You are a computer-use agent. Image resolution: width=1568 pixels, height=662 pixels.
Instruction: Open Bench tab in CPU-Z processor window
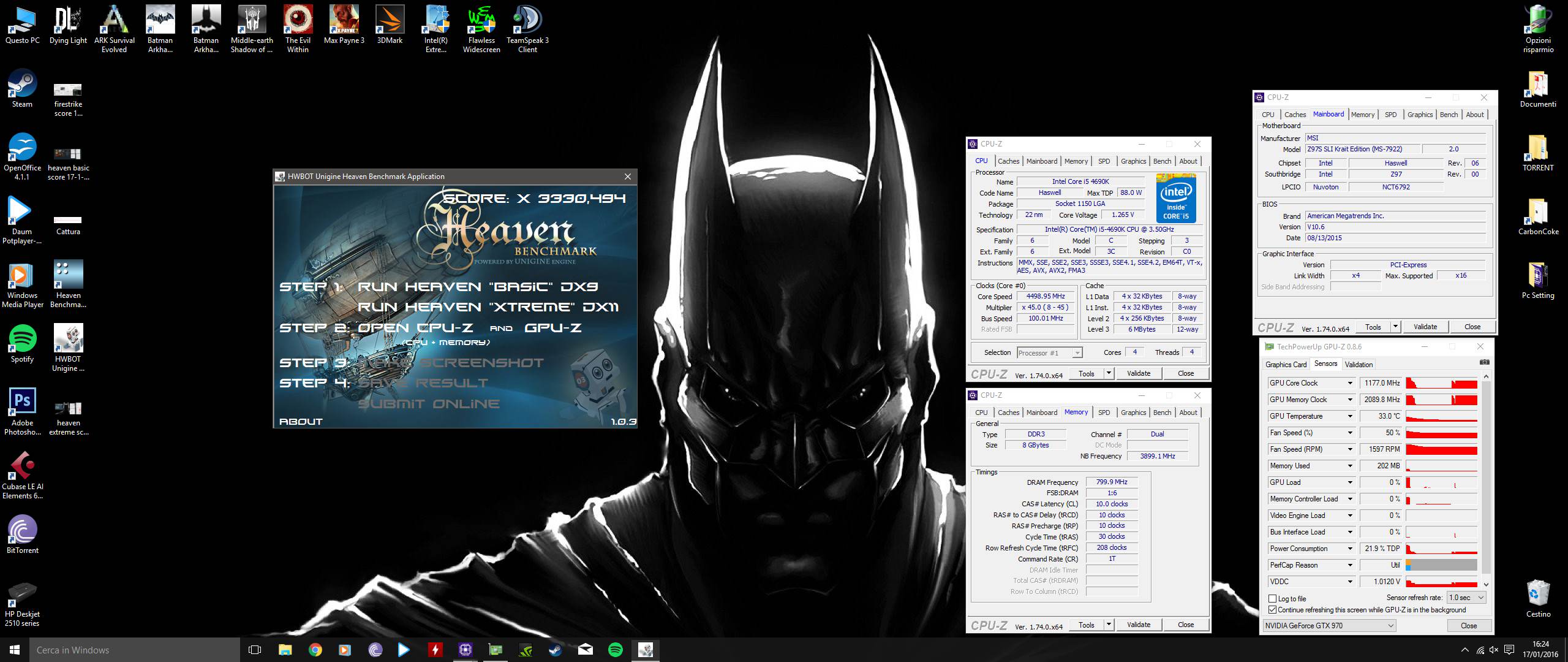(1162, 161)
